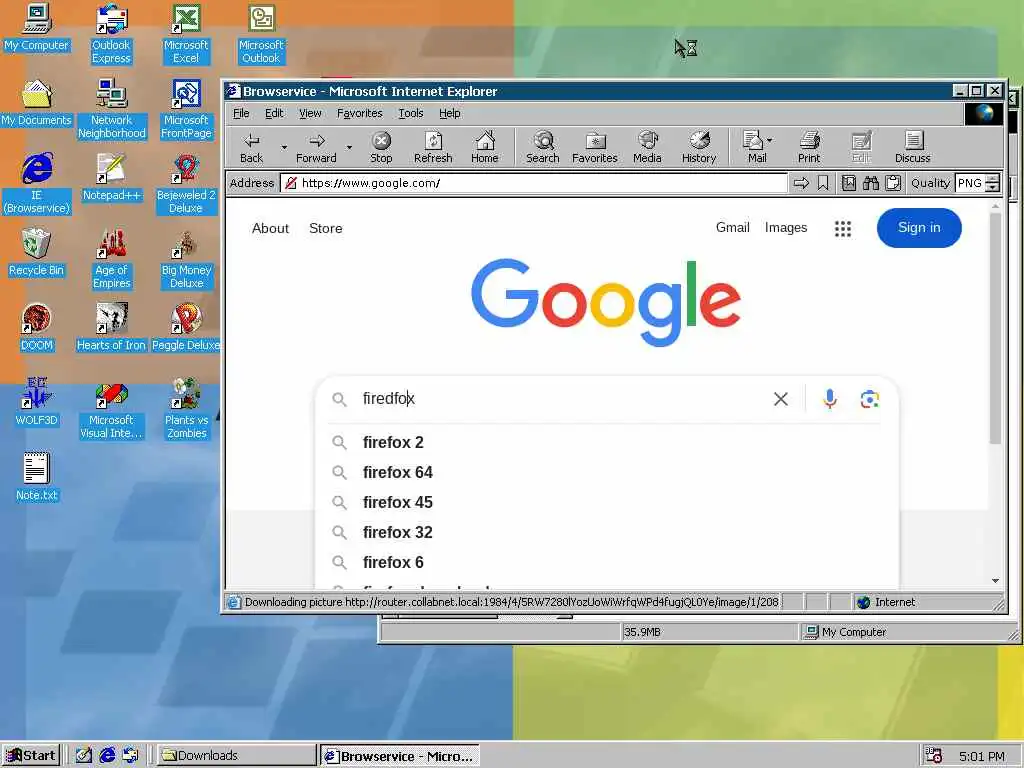Clear the search box with the X icon

780,399
